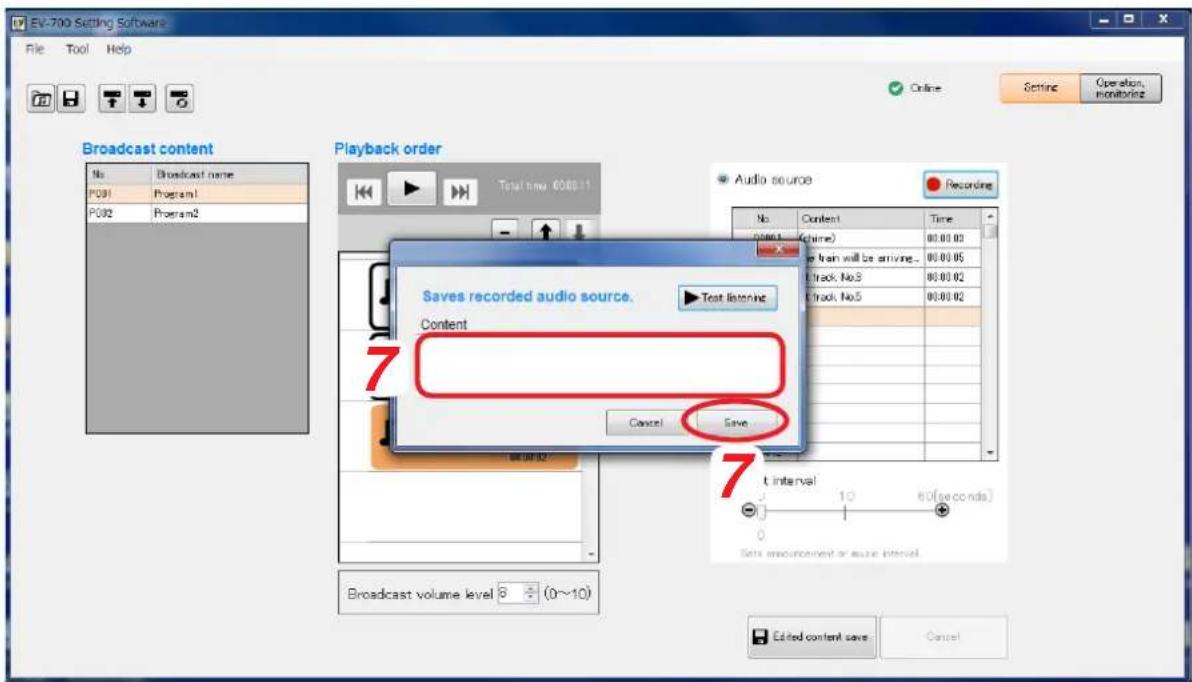Decrease interval with the minus slider button
This screenshot has height=682, width=1192.
(x=748, y=510)
